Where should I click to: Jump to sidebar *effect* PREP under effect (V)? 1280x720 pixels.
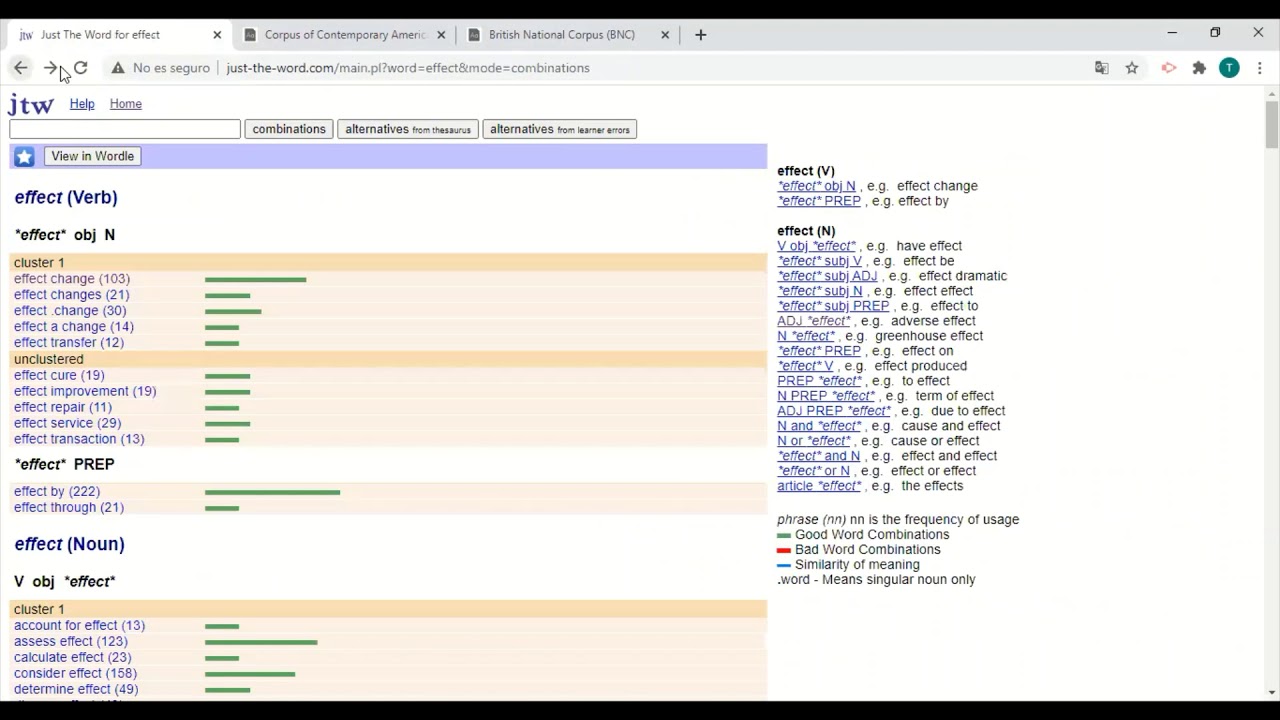click(819, 201)
